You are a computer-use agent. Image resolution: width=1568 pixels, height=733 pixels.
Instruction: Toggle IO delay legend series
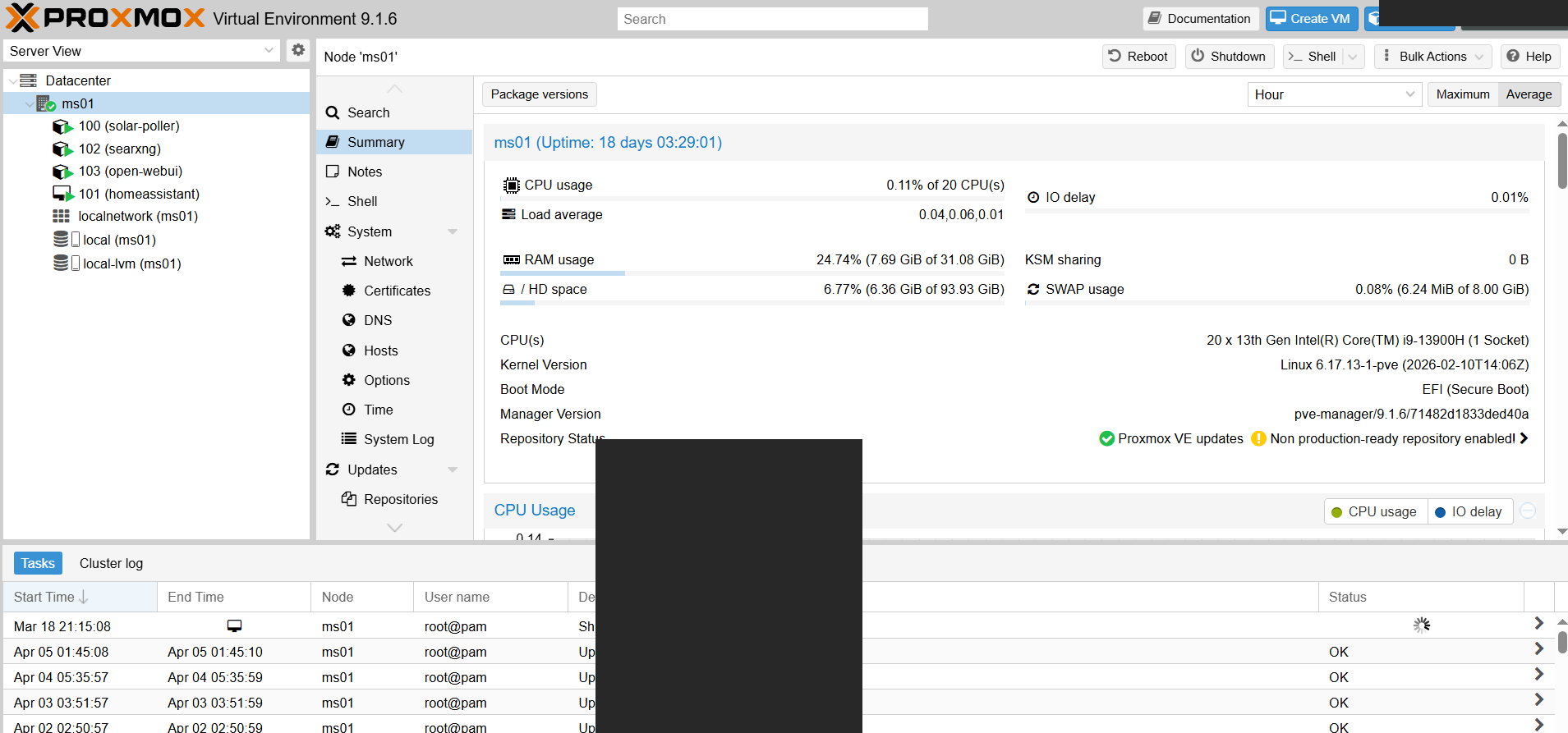tap(1469, 511)
